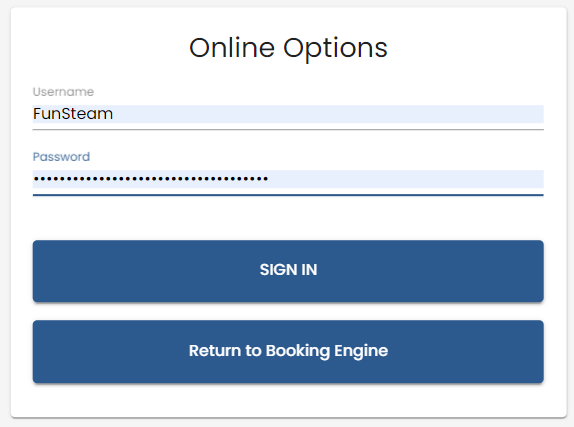Click white card area below Return button

click(x=288, y=400)
